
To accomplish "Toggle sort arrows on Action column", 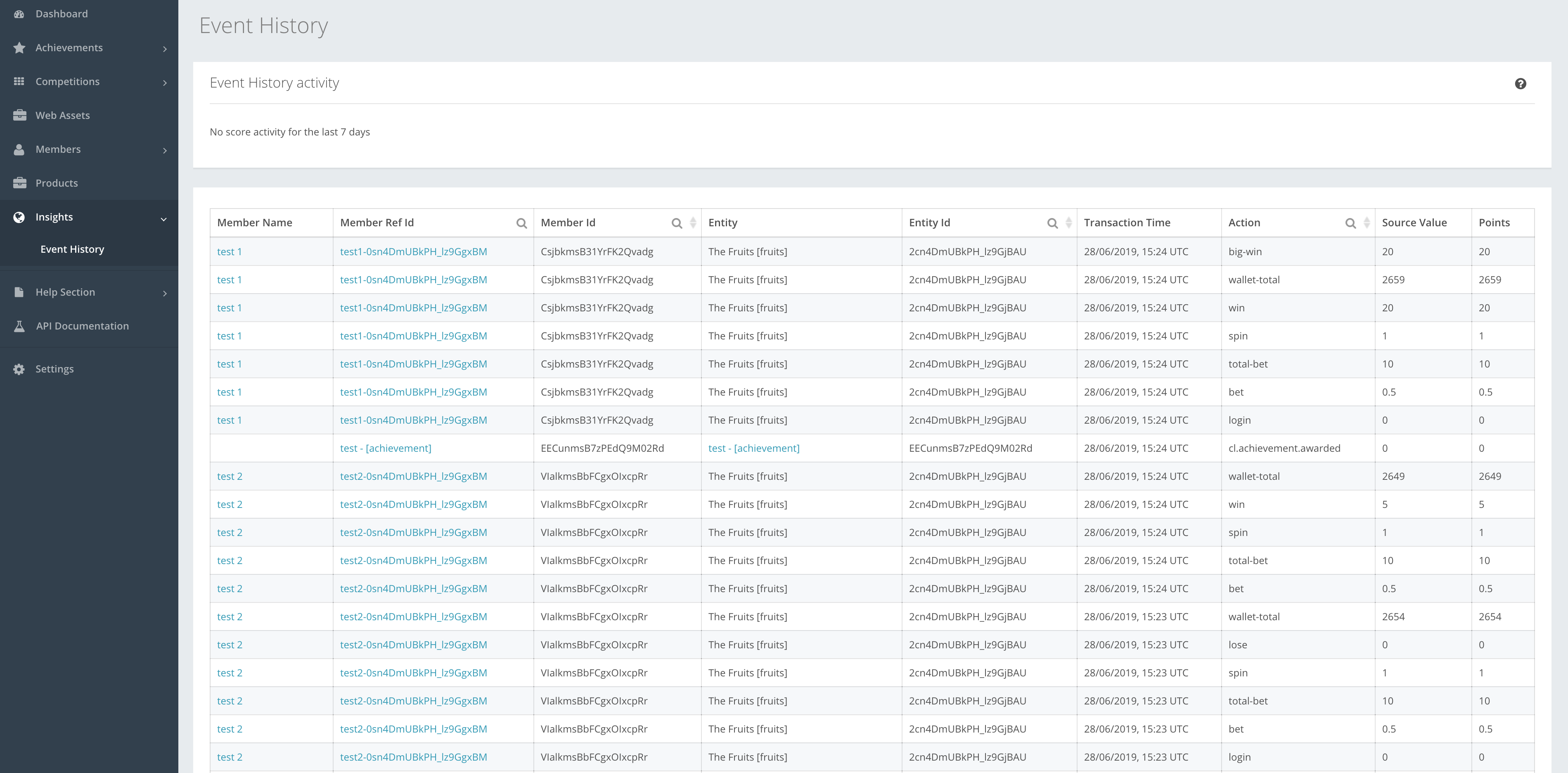I will coord(1367,223).
